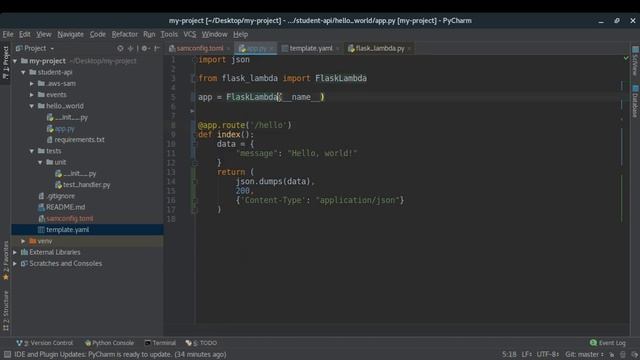Close the samconfig.toml tab

coord(229,49)
